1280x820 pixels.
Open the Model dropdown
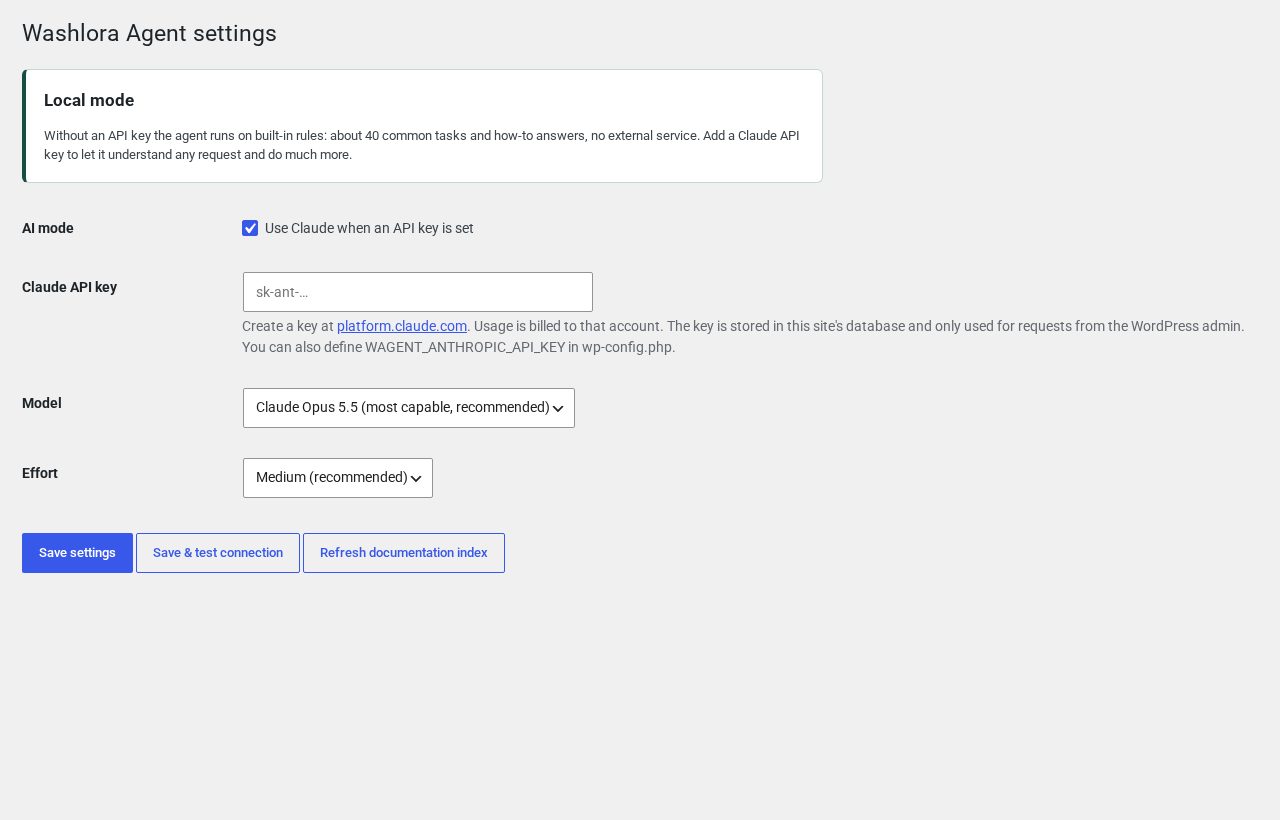tap(409, 408)
